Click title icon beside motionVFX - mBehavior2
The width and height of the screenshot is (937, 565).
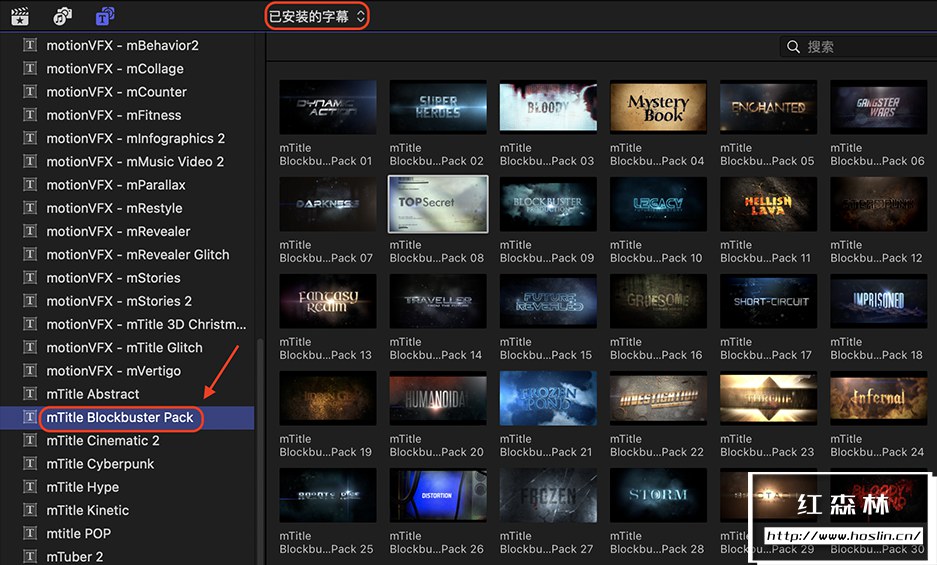coord(30,45)
